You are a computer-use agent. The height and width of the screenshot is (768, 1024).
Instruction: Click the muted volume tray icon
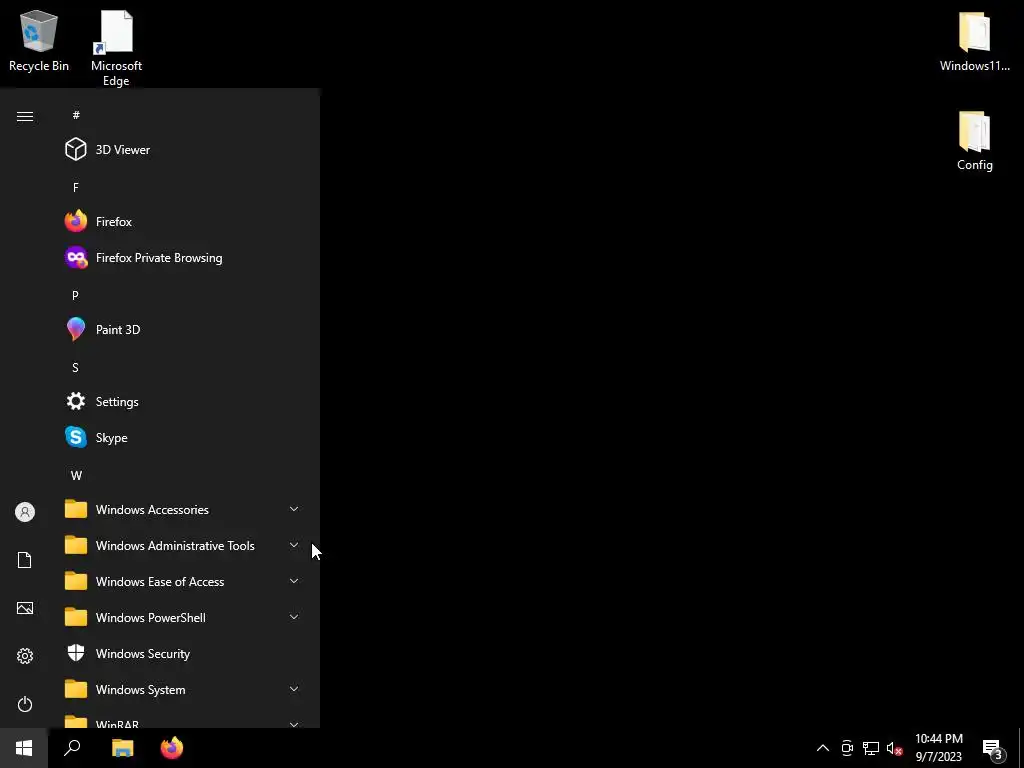coord(894,748)
